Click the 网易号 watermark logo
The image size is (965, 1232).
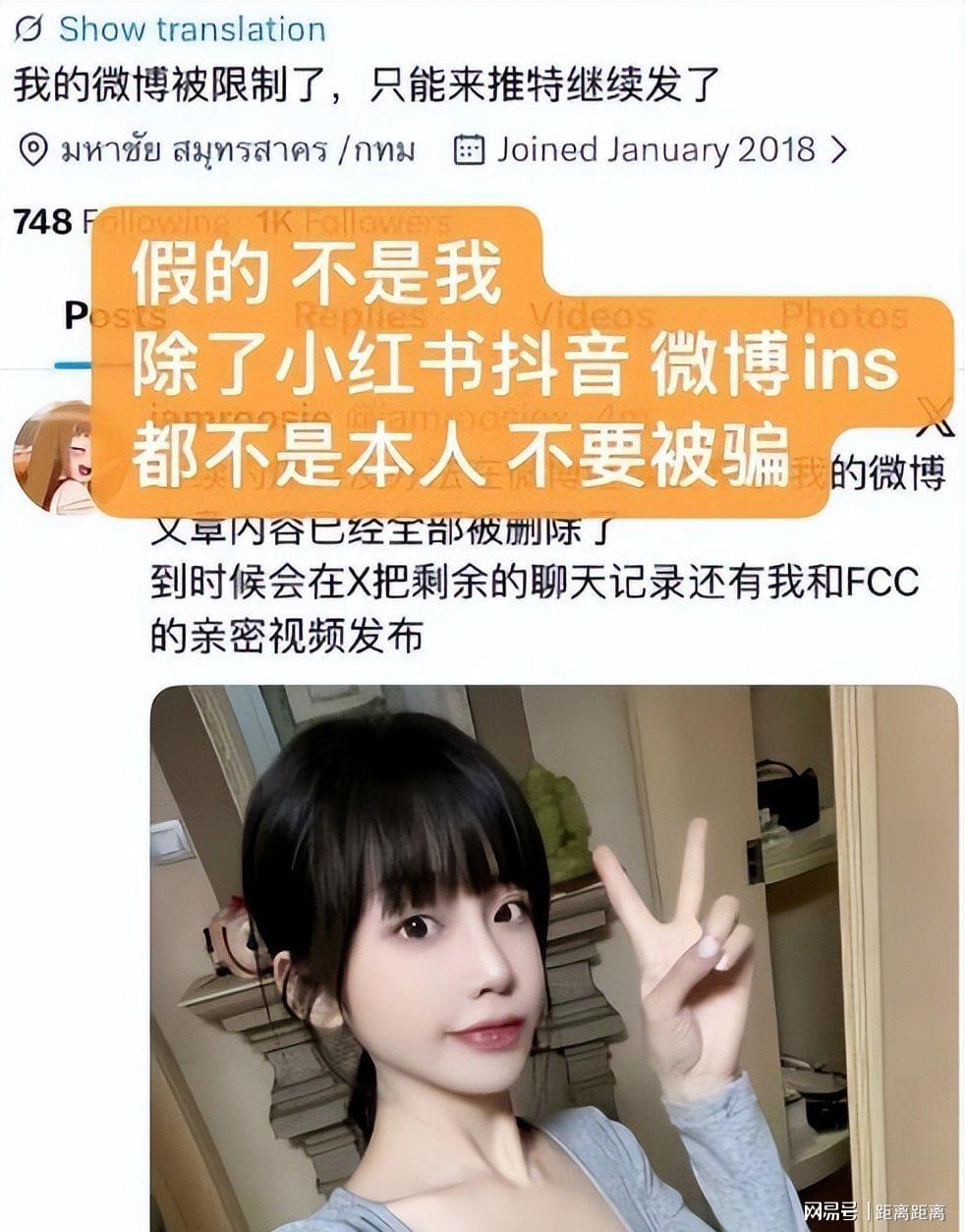point(830,1210)
